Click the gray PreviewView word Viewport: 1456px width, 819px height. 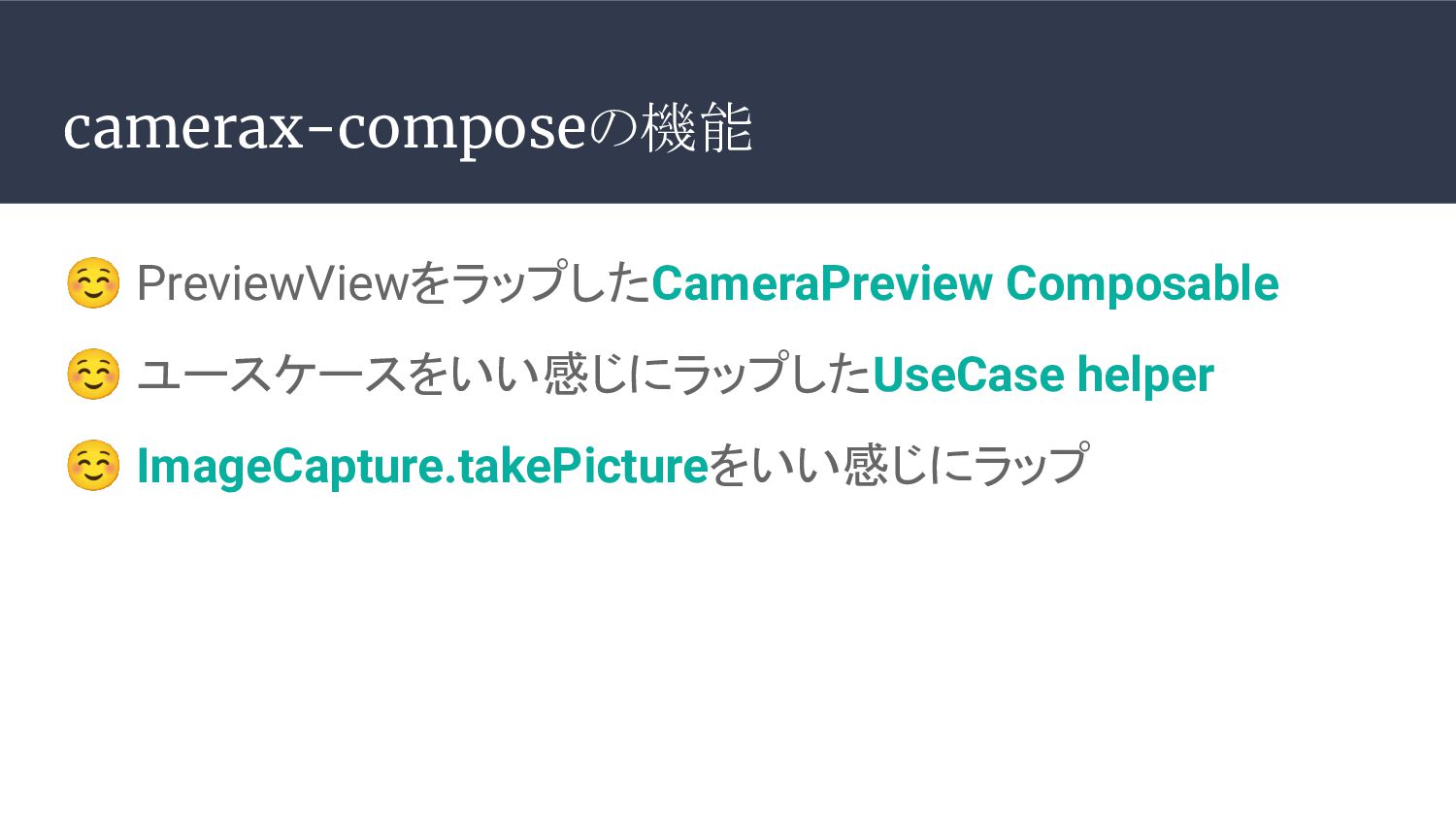click(272, 283)
